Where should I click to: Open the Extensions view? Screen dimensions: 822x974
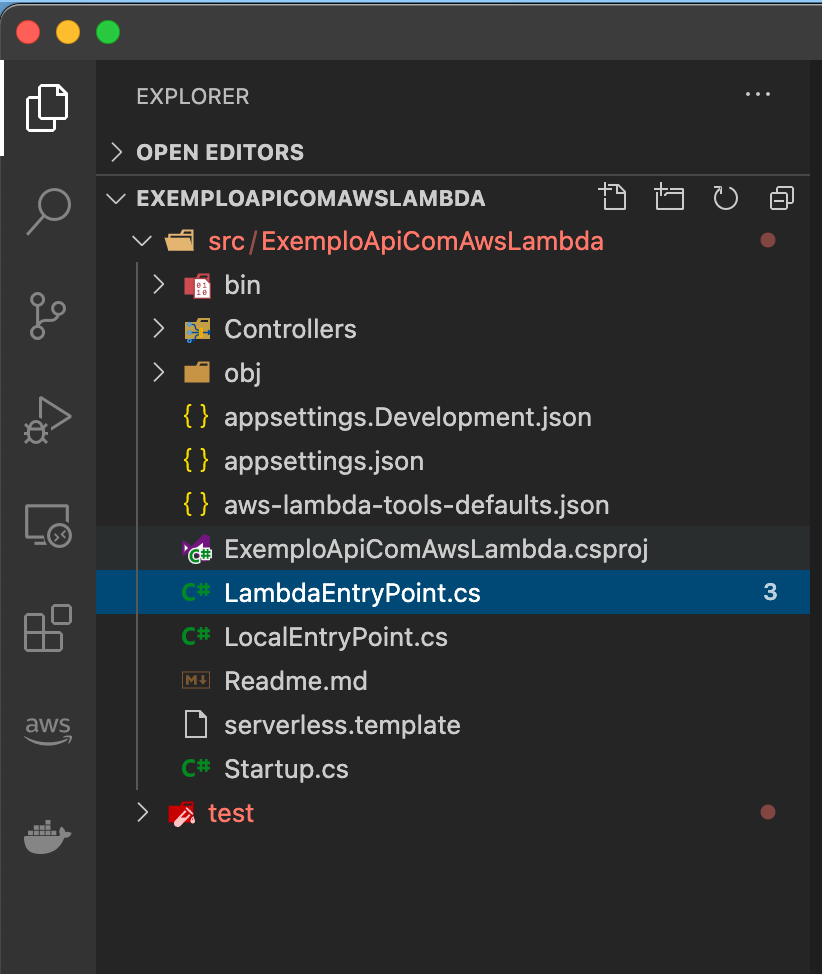pos(47,628)
